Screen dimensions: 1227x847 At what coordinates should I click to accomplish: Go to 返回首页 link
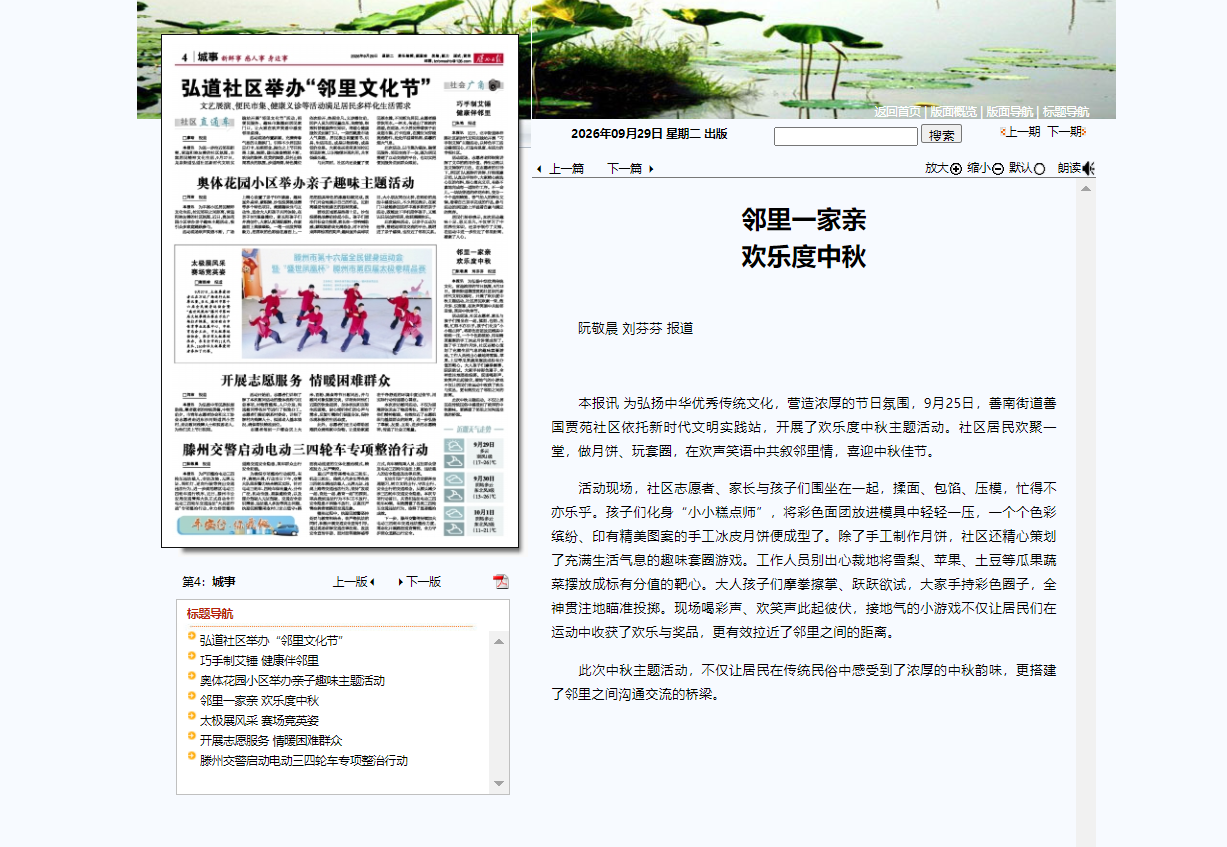pyautogui.click(x=897, y=112)
